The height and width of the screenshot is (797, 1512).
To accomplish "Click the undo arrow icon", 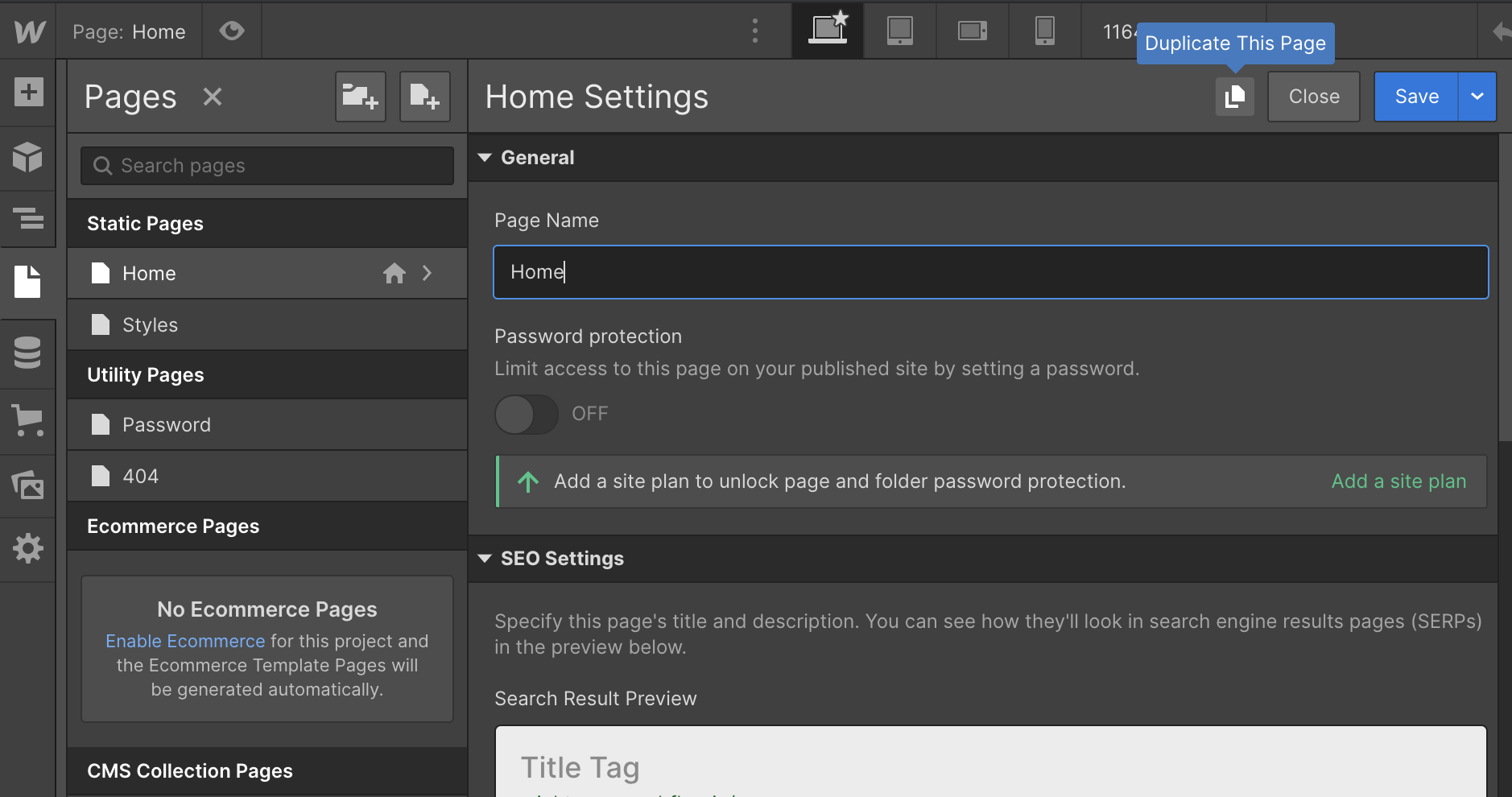I will click(1501, 31).
